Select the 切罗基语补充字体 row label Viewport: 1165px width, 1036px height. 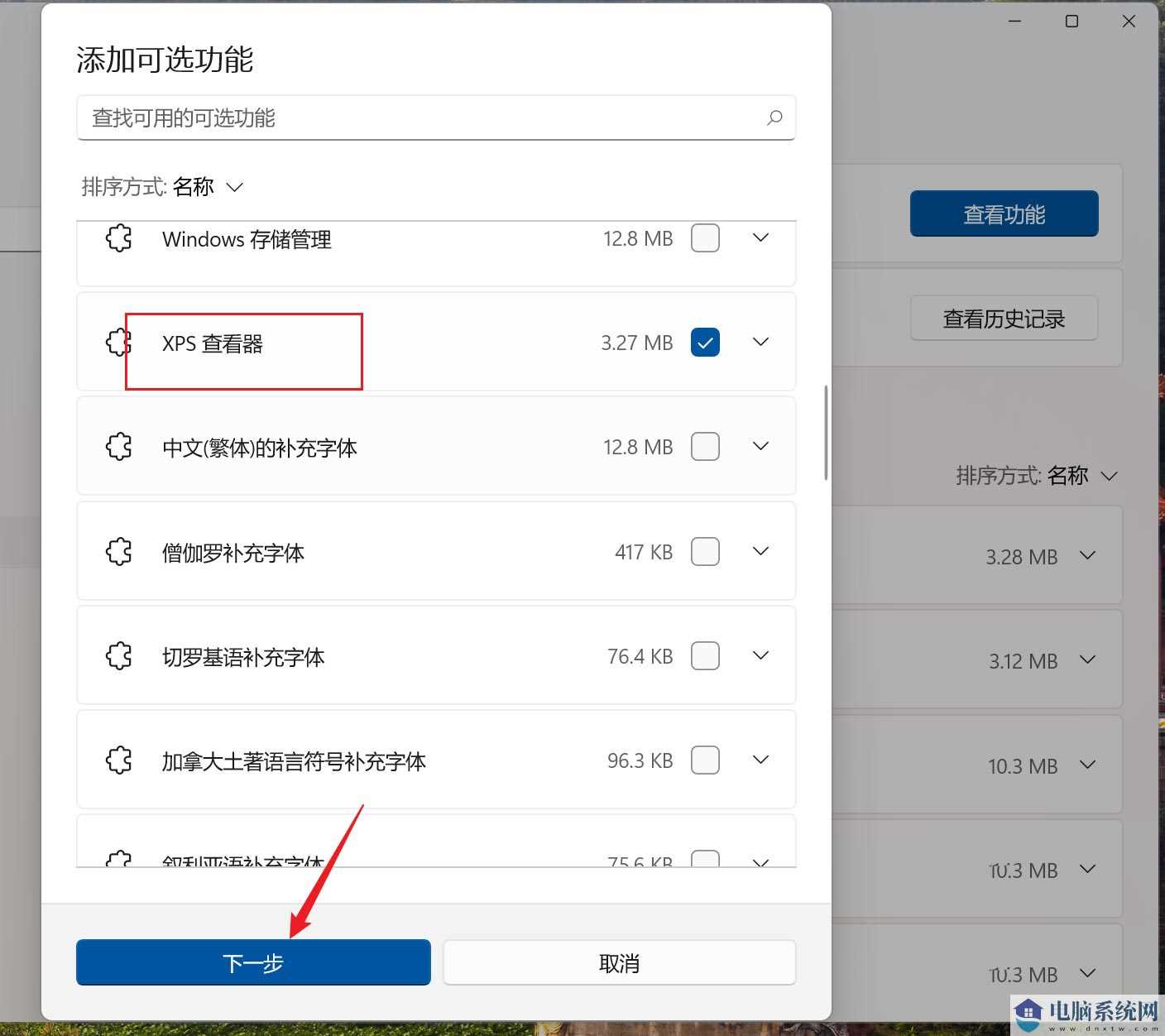[243, 657]
